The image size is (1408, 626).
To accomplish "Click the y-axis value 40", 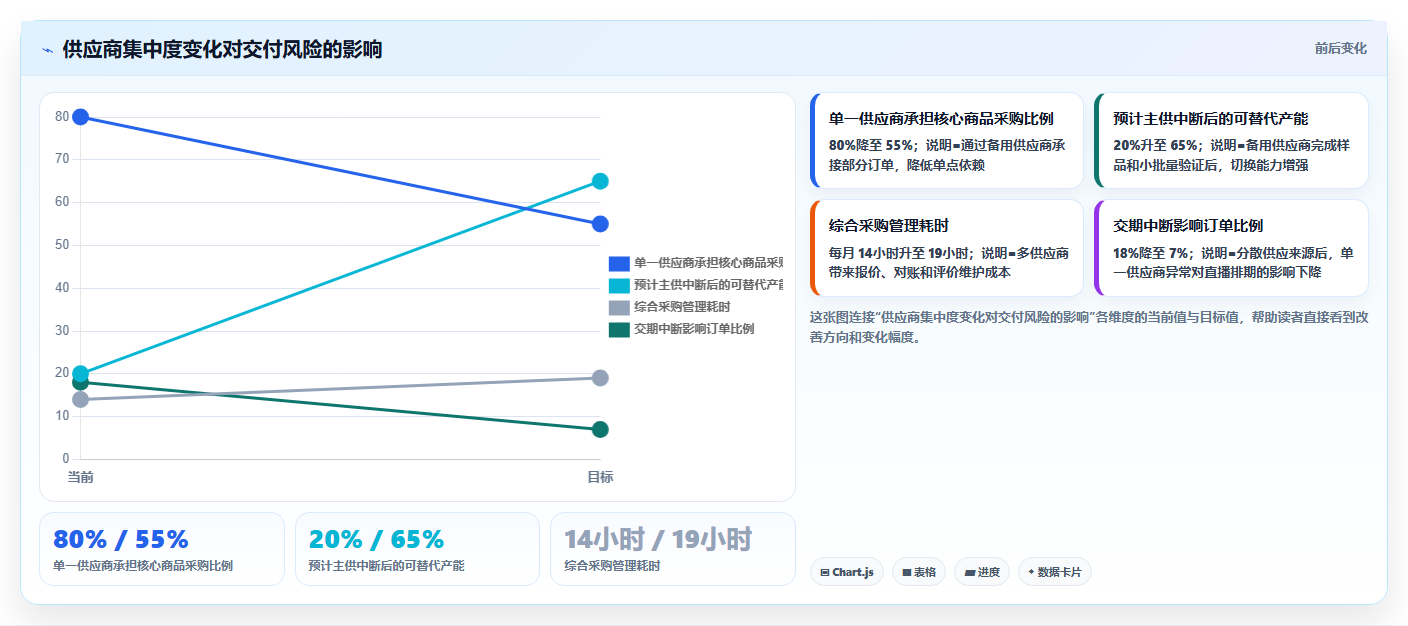I will point(62,288).
